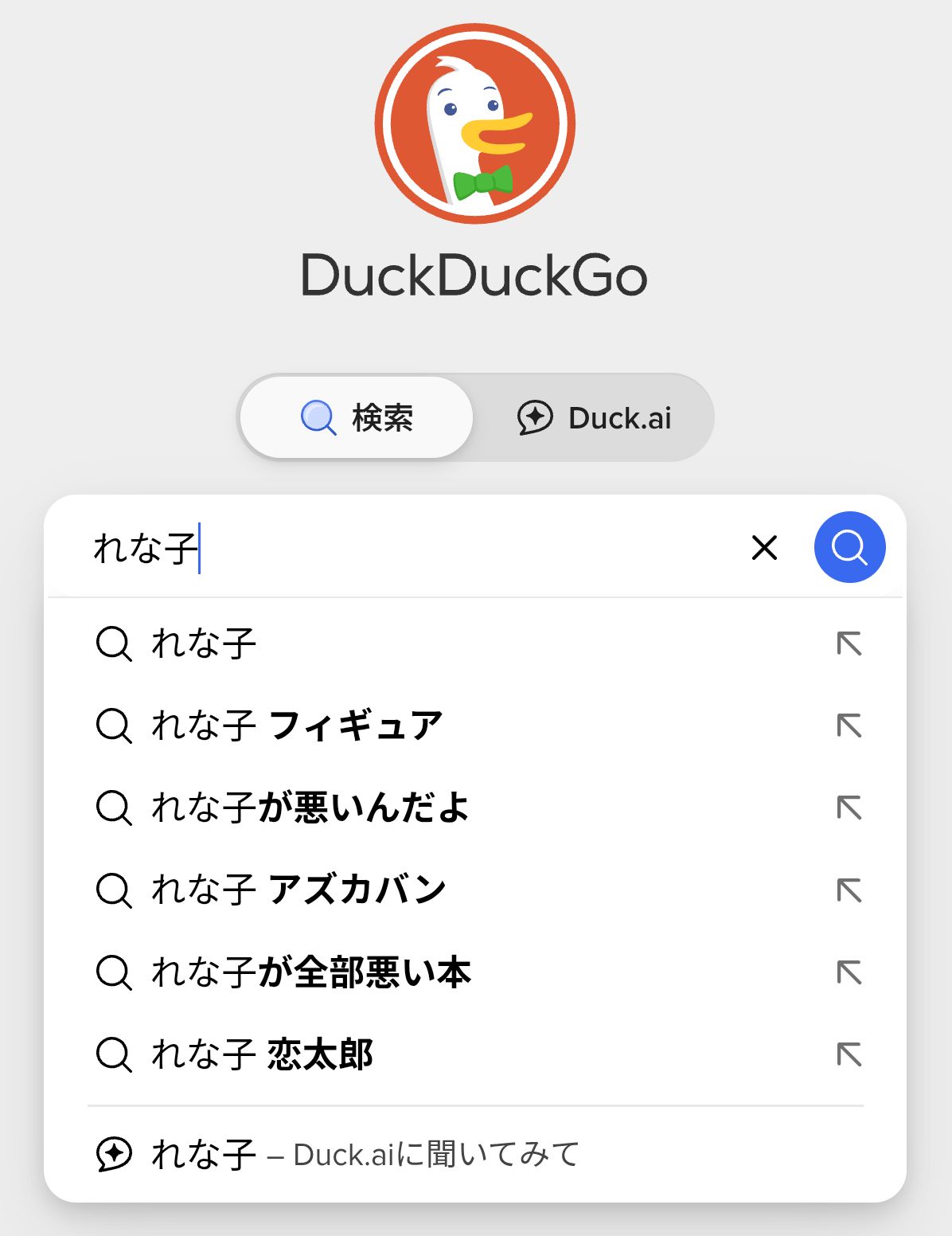Use the arrow icon beside れな子 アズカバン
952x1236 pixels.
[x=849, y=890]
